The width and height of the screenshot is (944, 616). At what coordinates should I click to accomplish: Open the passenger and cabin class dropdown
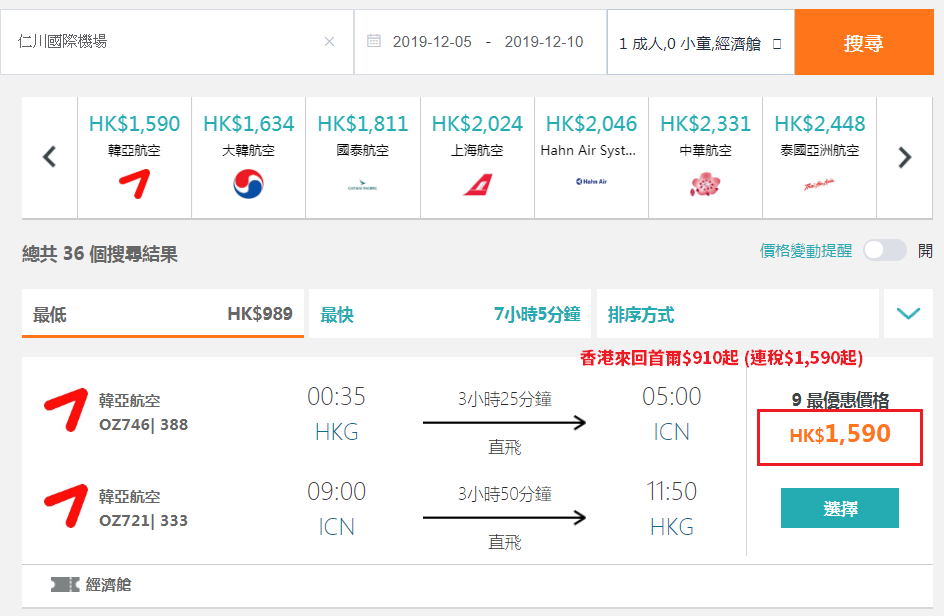point(701,43)
